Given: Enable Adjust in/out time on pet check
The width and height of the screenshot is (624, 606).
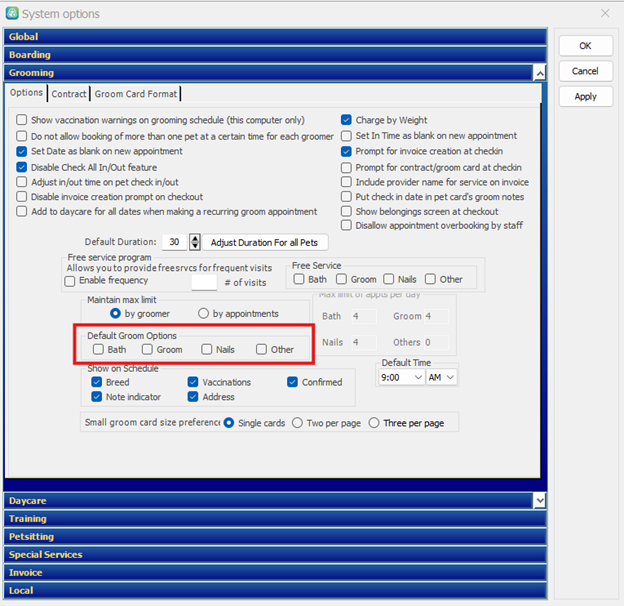Looking at the screenshot, I should (21, 182).
